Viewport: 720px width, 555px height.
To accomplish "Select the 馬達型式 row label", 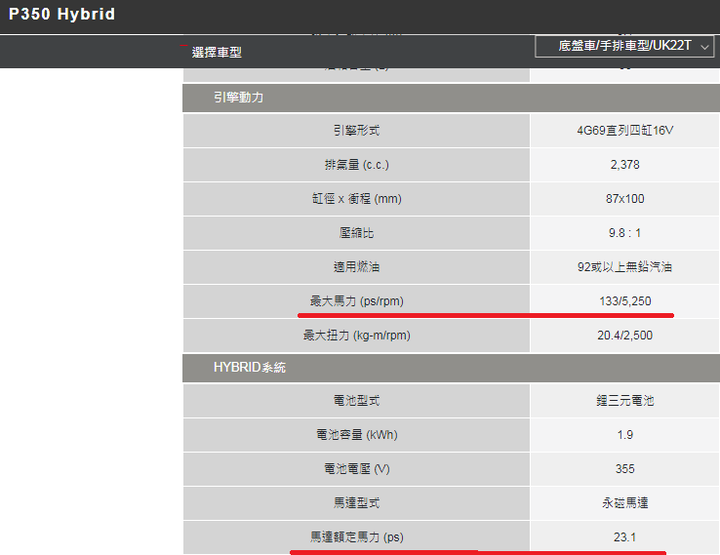I will pyautogui.click(x=356, y=503).
